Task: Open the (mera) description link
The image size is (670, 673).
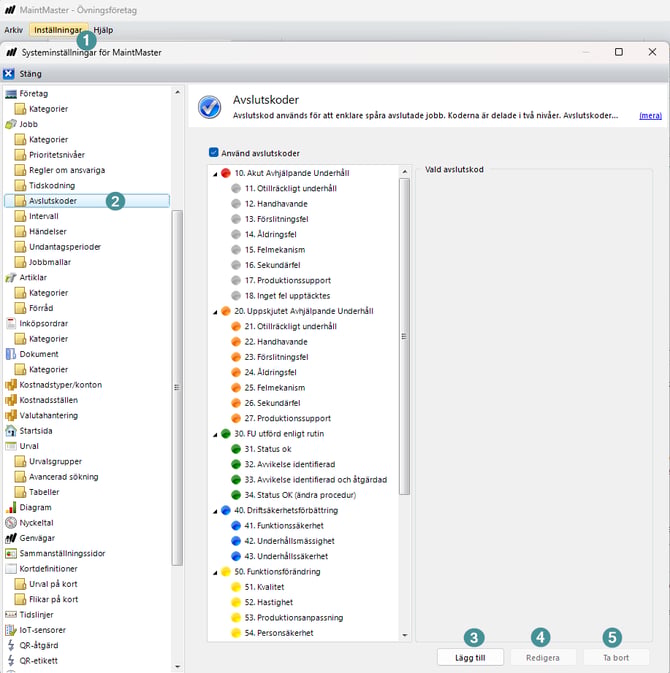Action: (x=650, y=115)
